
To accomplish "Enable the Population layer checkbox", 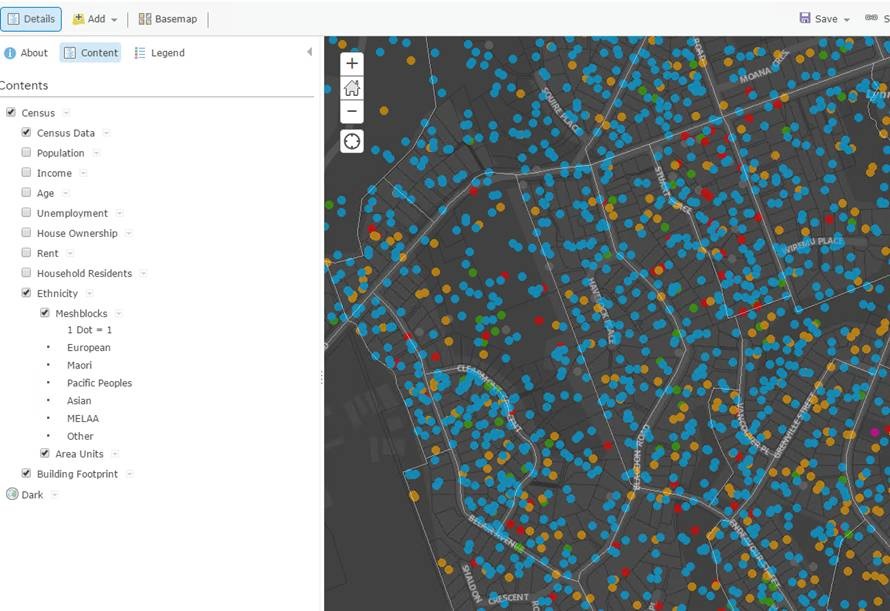I will (x=26, y=152).
